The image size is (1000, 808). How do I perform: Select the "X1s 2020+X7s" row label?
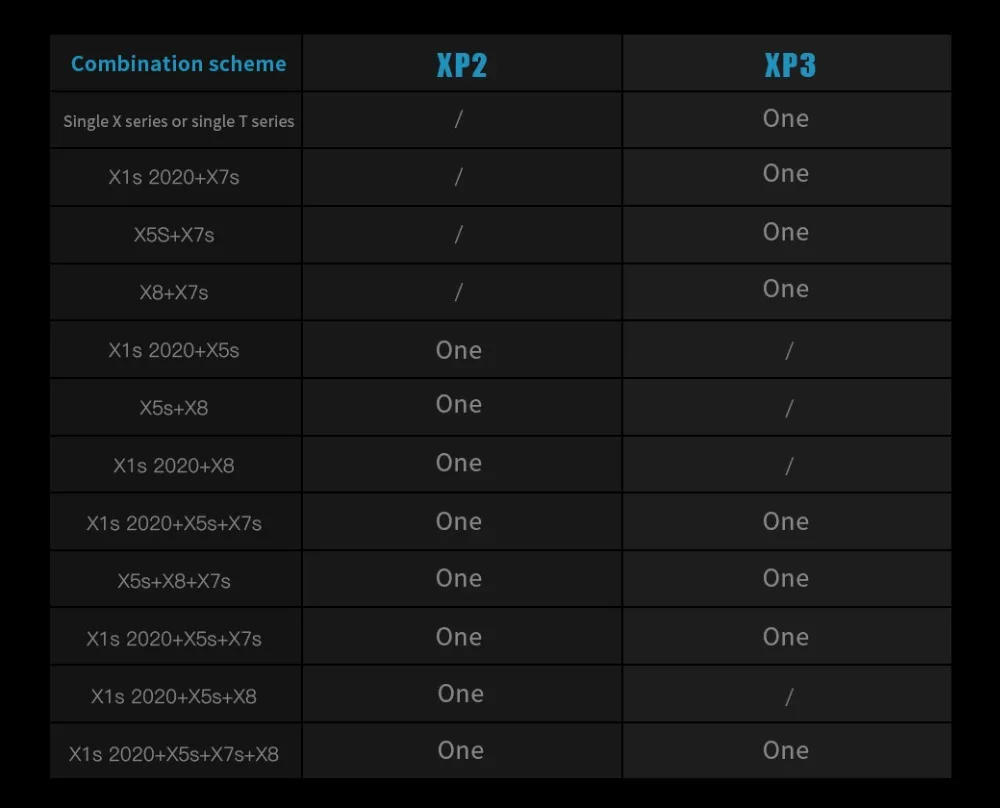173,177
